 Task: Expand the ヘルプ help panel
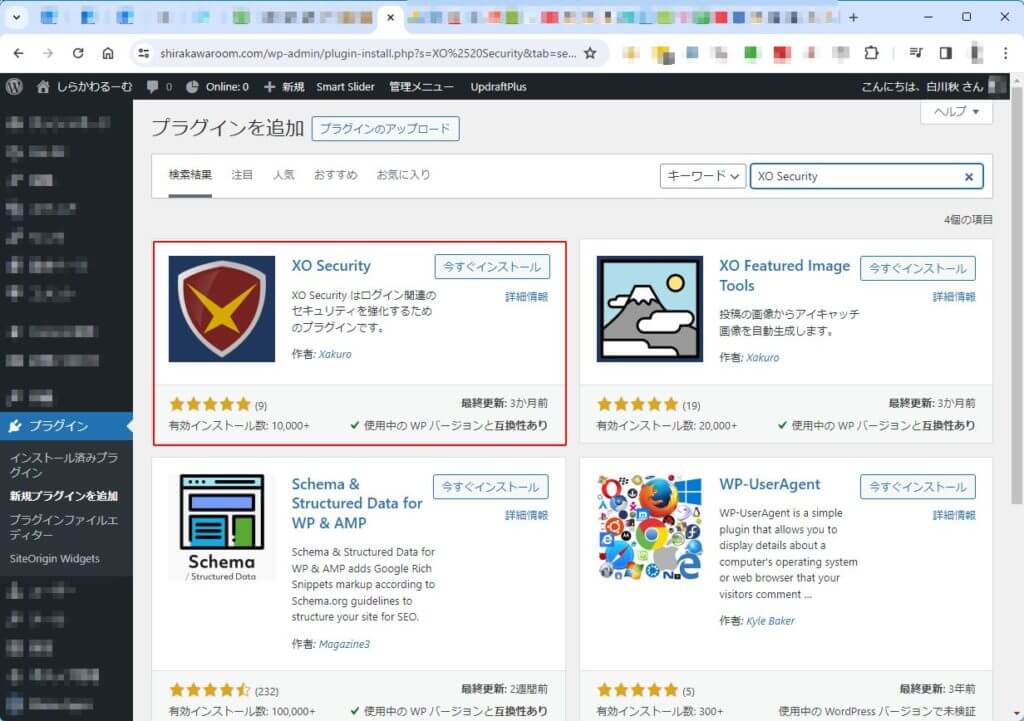956,112
